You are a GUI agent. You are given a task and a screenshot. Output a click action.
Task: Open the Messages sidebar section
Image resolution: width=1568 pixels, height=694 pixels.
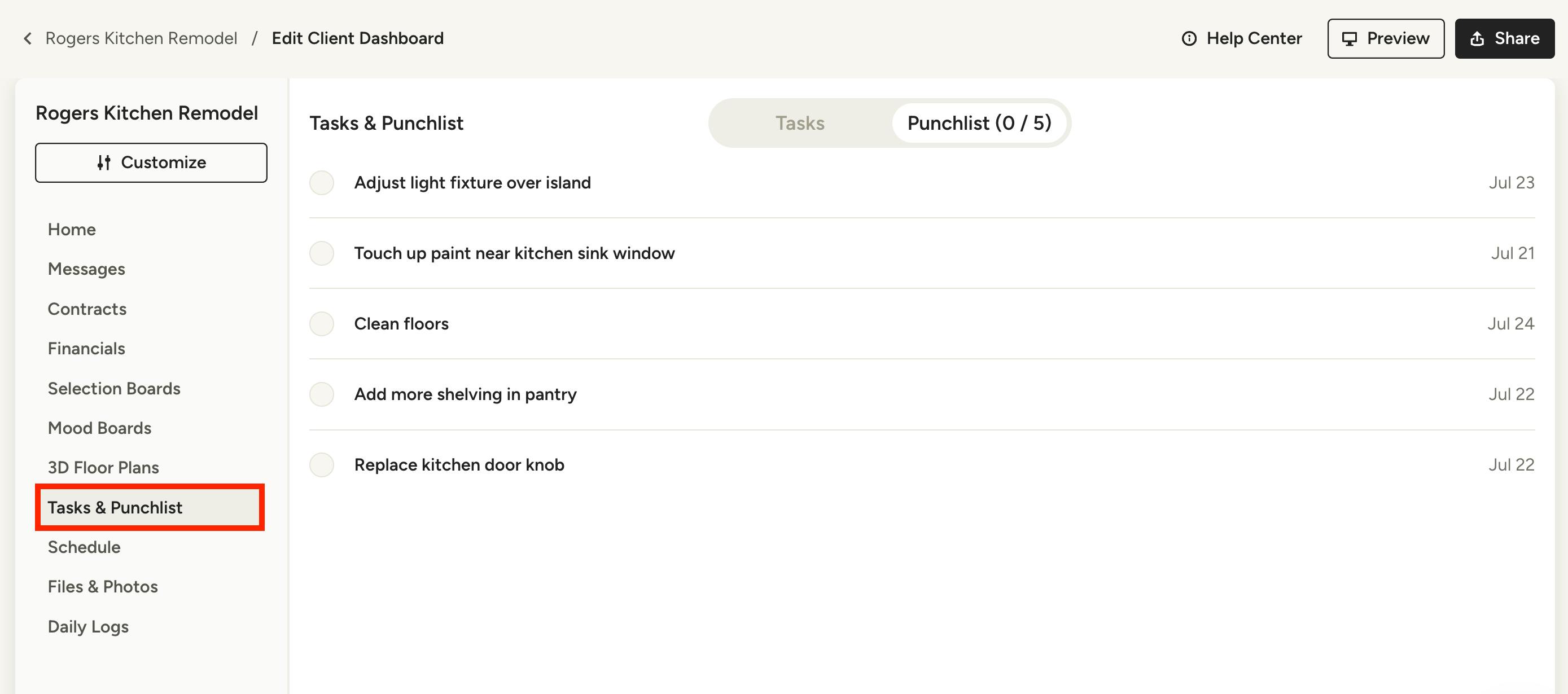(86, 269)
